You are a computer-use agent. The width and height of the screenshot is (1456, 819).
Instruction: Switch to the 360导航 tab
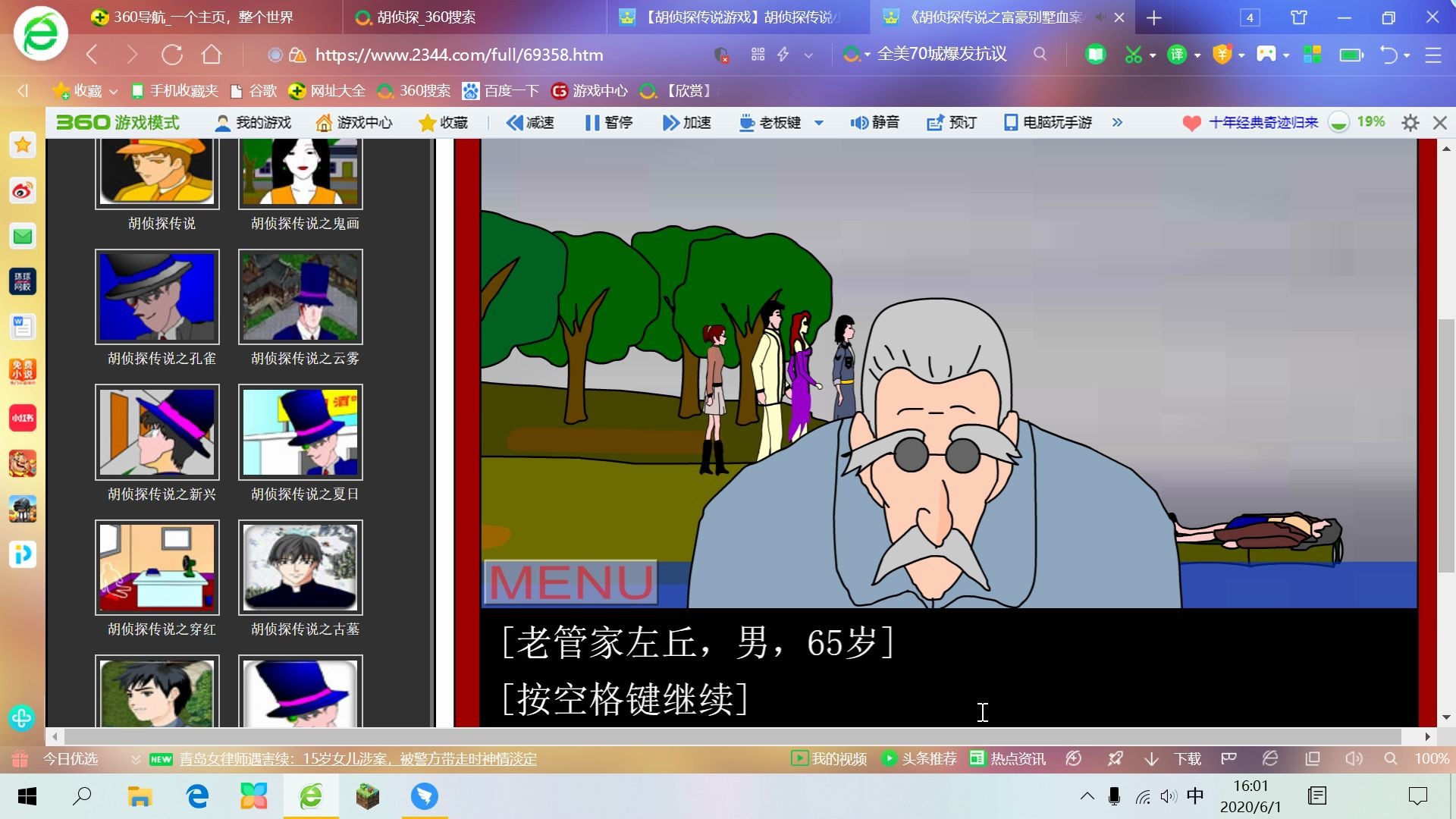pos(192,17)
